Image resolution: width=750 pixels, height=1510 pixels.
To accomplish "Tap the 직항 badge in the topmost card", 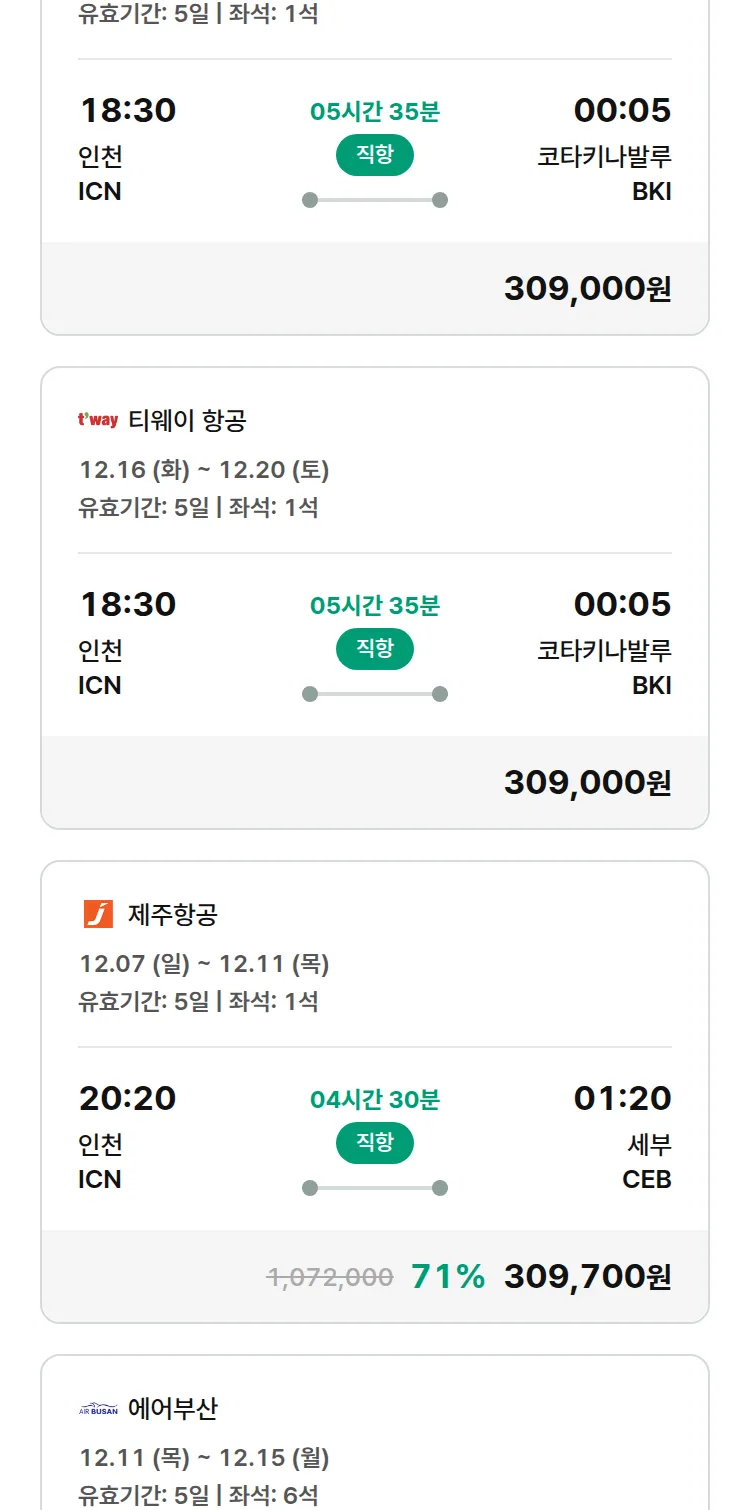I will [374, 155].
